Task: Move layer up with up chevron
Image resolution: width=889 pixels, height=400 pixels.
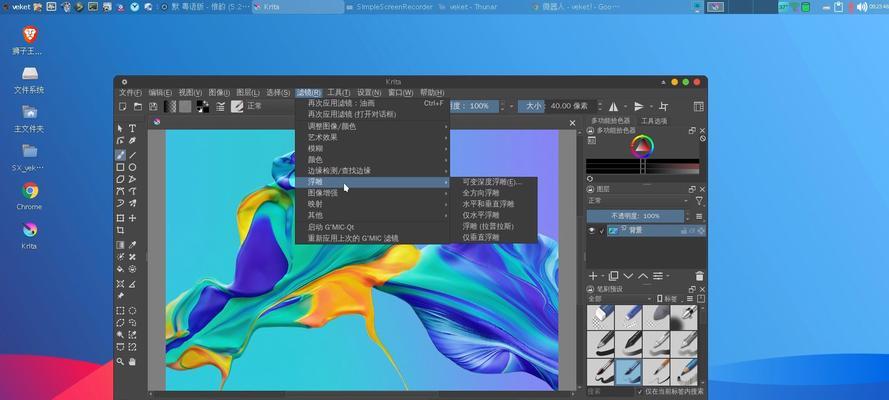Action: [643, 276]
